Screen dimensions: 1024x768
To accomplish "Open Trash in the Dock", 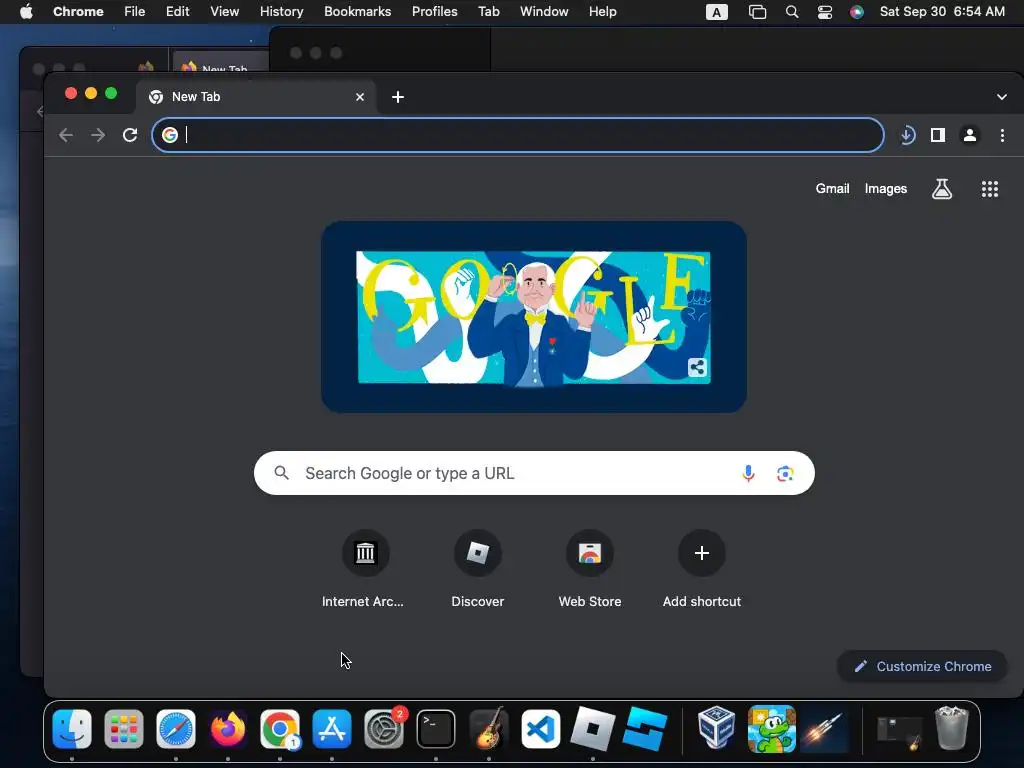I will click(952, 728).
